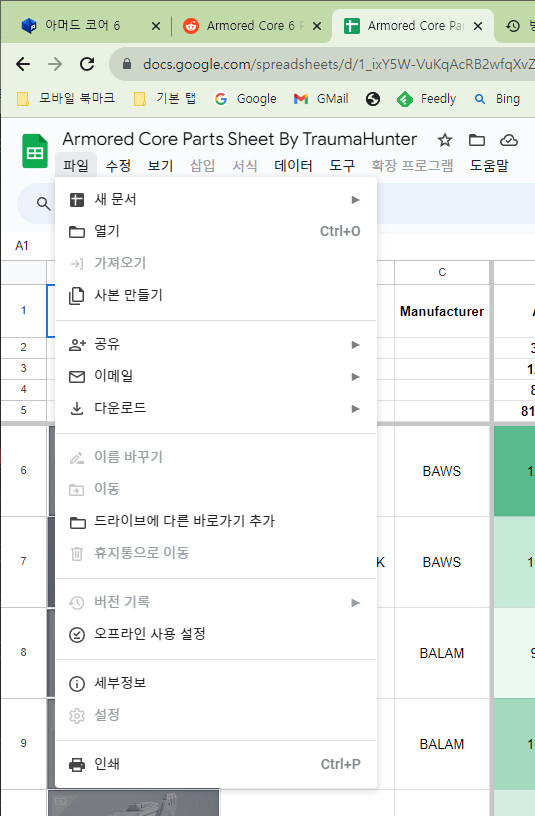Click the BALAM cell in row 8
Viewport: 535px width, 816px height.
click(442, 653)
